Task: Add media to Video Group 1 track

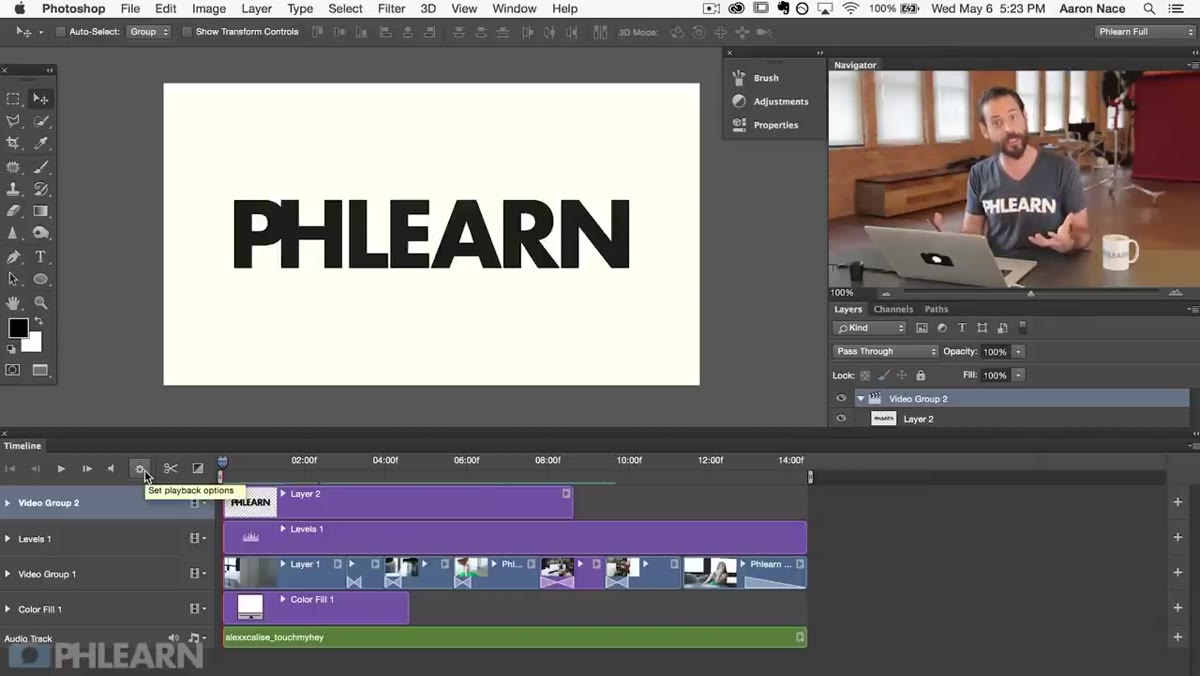Action: tap(1178, 573)
